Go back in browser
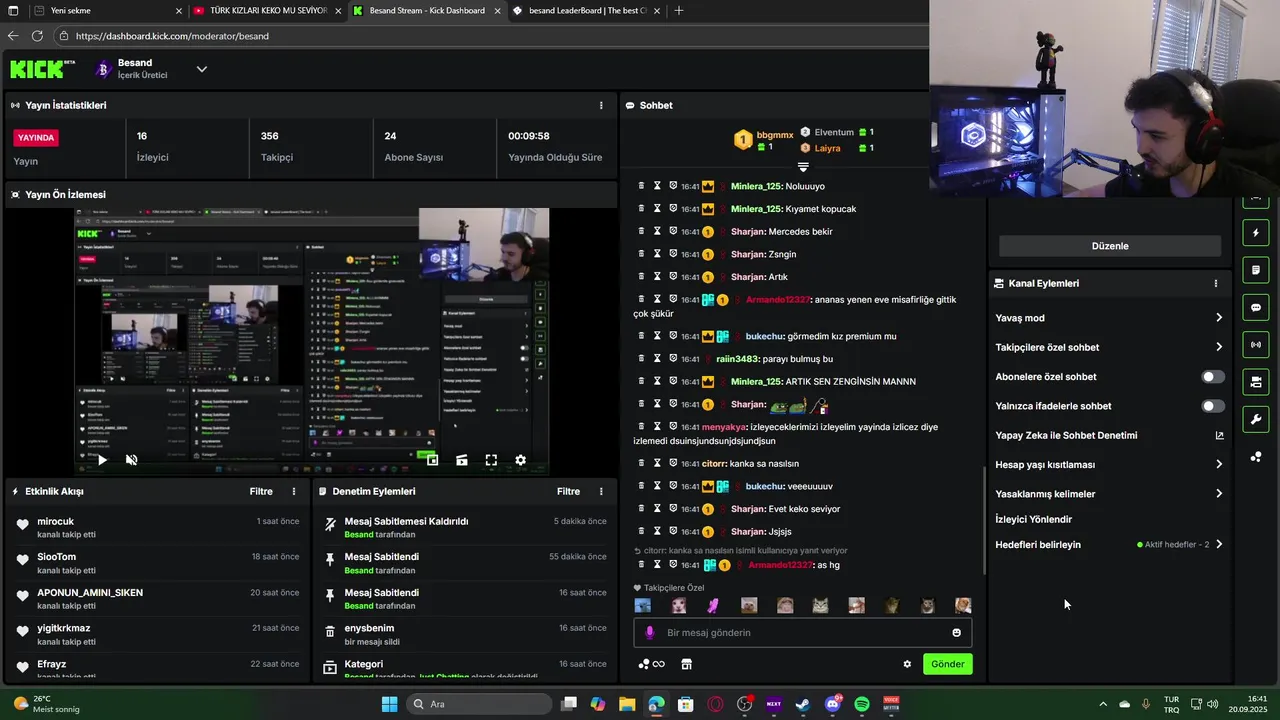Screen dimensions: 1280x720 click(13, 36)
